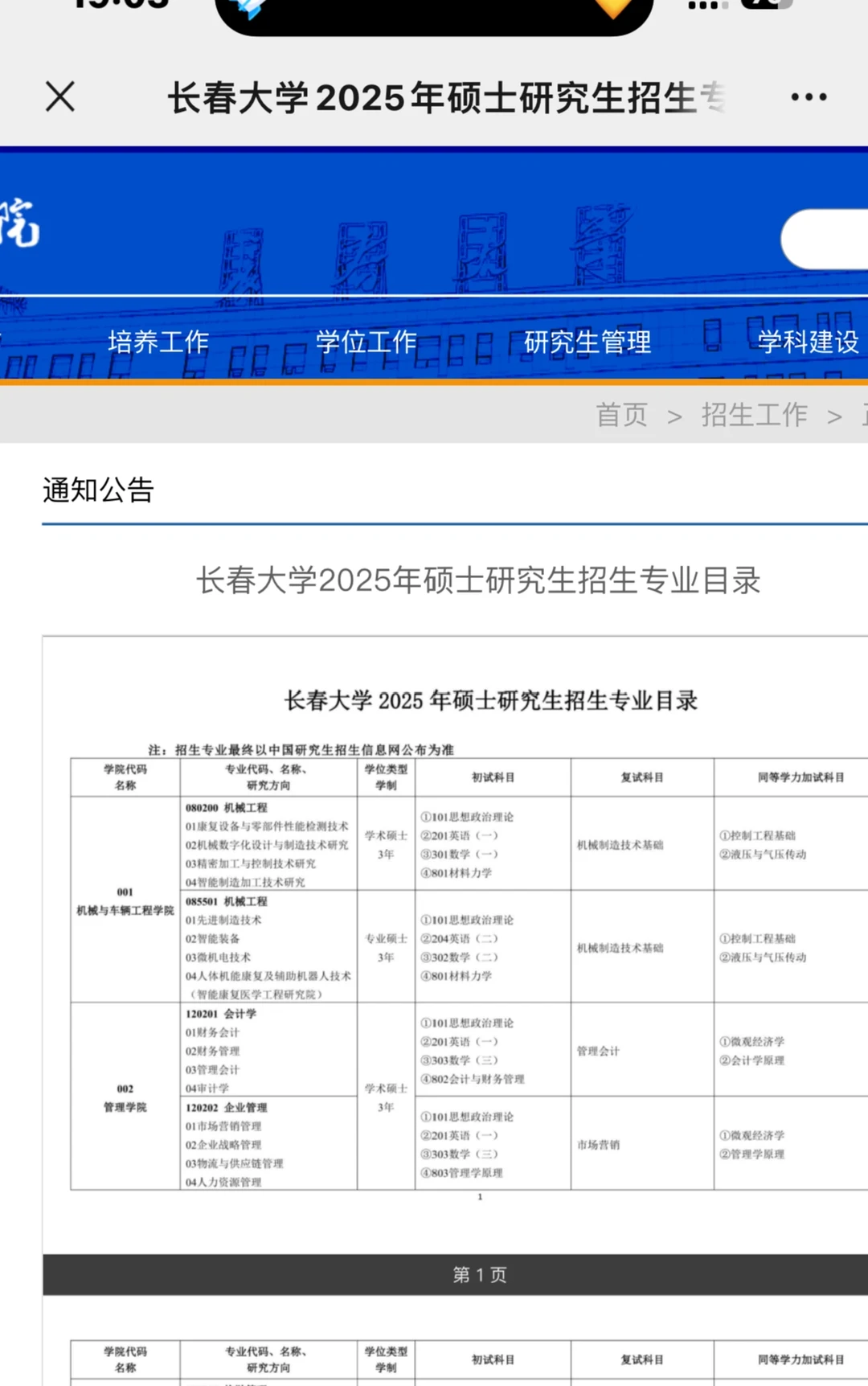The height and width of the screenshot is (1386, 868).
Task: Tap the note 招生专业最终以中国研究生招生信息网公布为准
Action: point(301,749)
